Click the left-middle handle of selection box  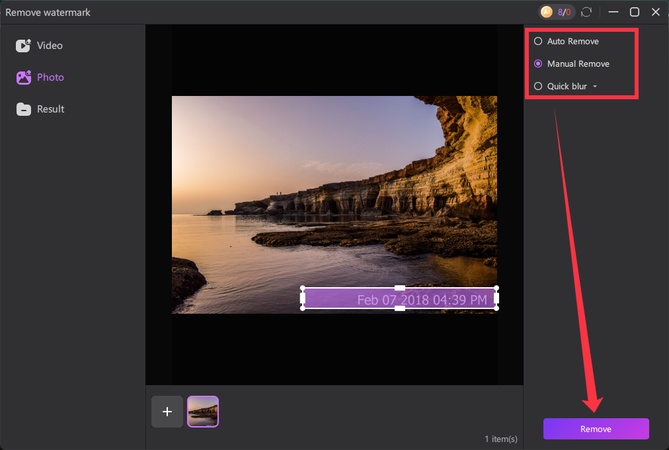303,298
